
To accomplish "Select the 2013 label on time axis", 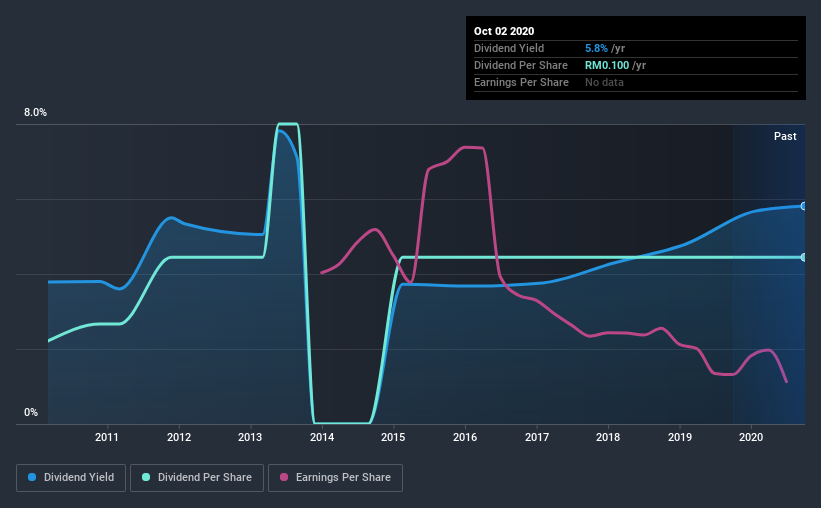I will tap(250, 437).
